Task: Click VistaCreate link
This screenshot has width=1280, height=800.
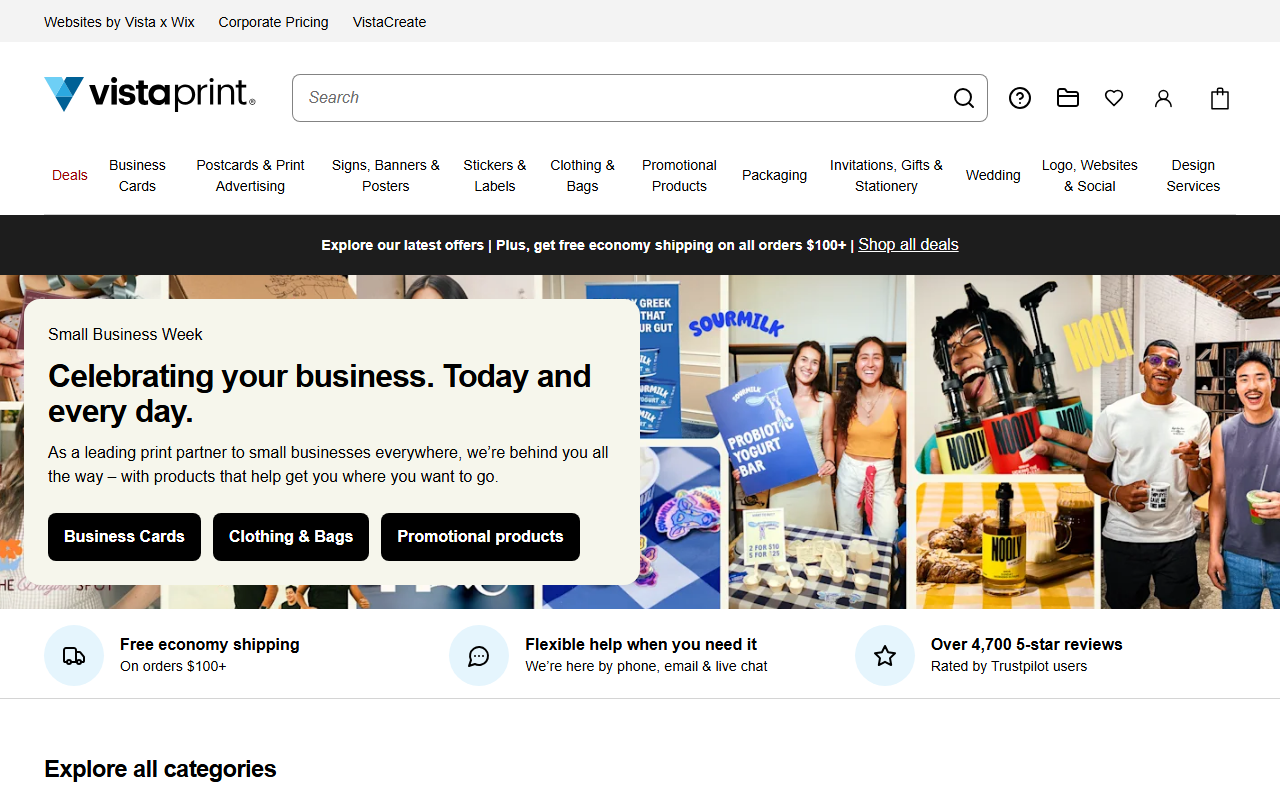Action: click(x=389, y=22)
